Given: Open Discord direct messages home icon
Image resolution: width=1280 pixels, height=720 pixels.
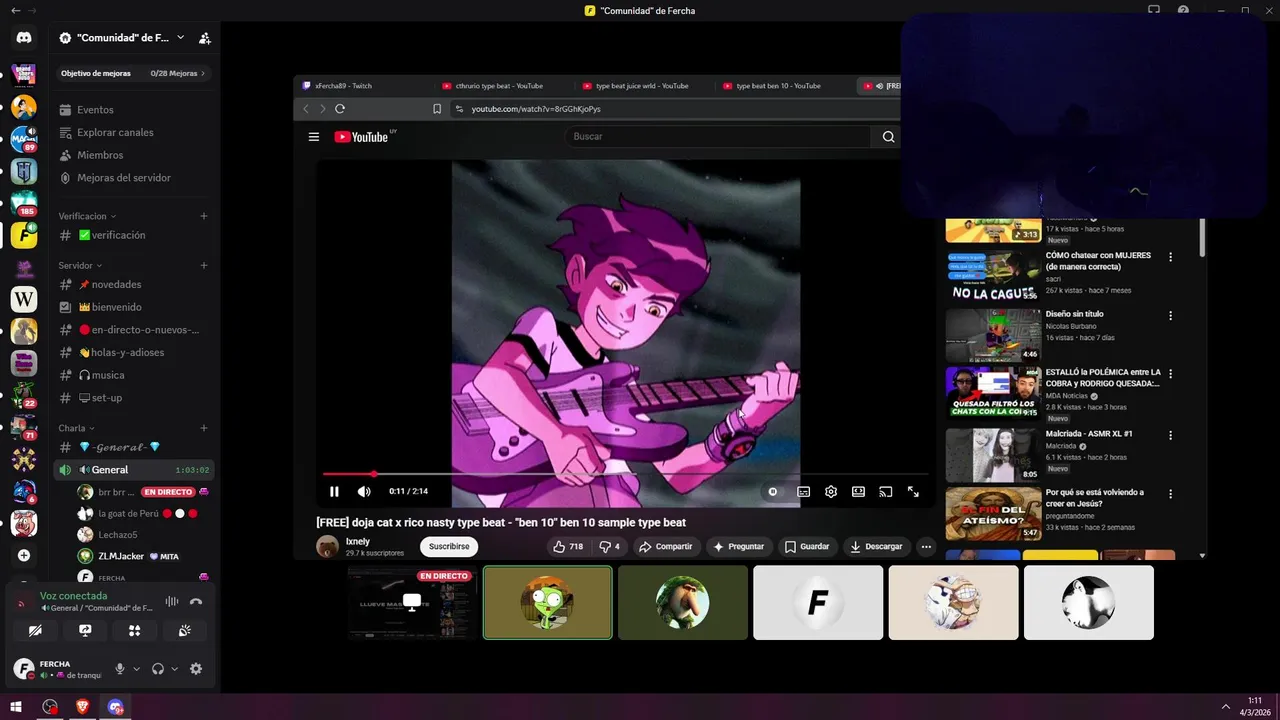Looking at the screenshot, I should pyautogui.click(x=24, y=37).
